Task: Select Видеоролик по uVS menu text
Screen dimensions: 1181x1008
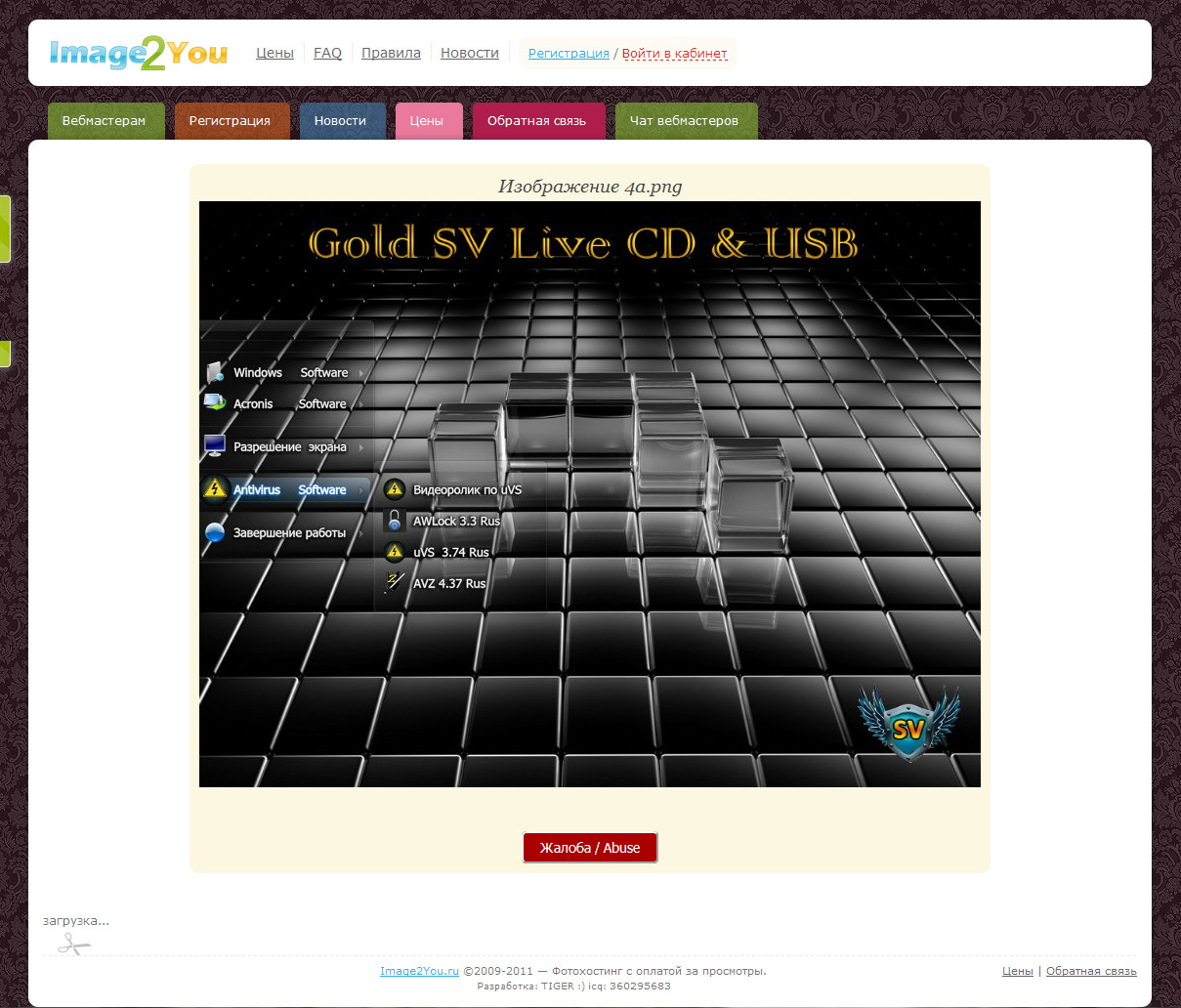Action: pos(467,489)
